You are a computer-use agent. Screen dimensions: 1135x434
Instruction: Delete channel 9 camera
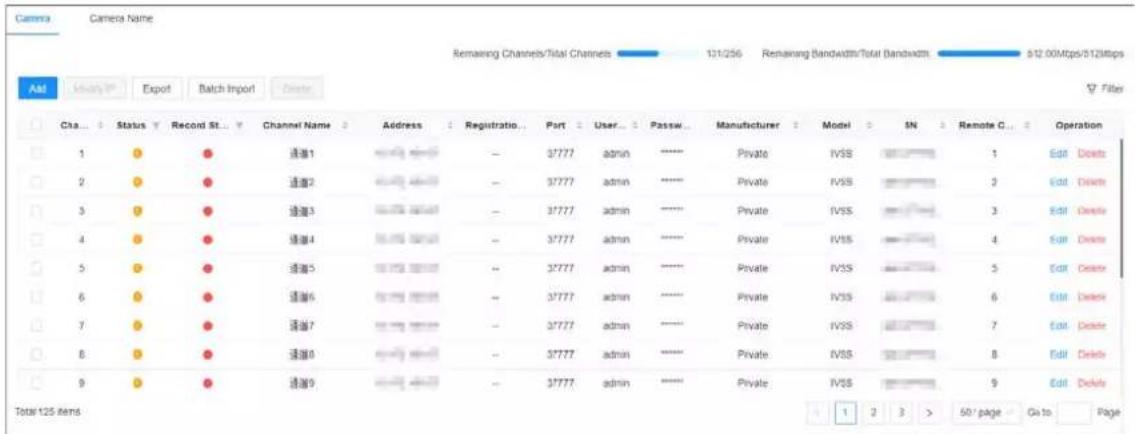point(1092,382)
